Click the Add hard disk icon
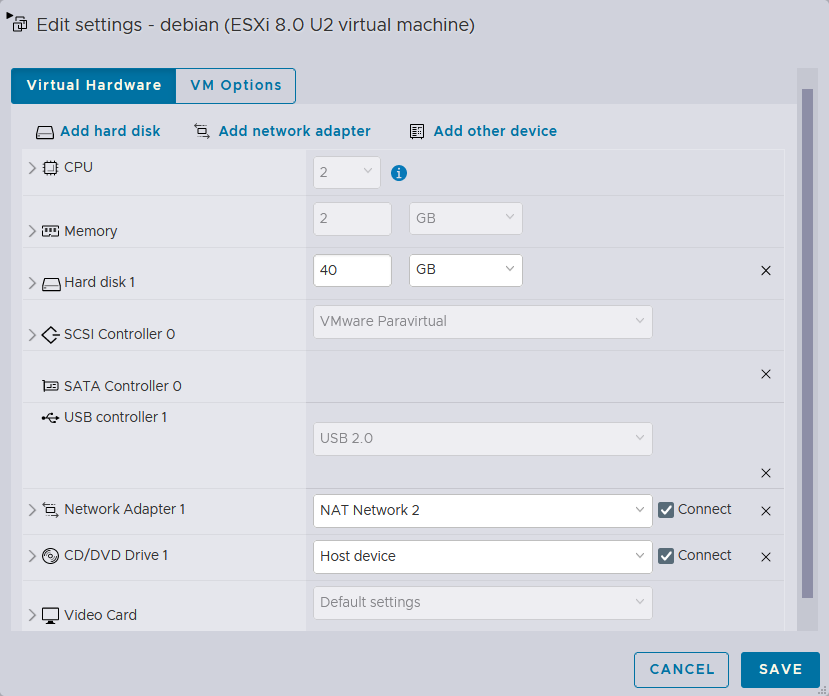This screenshot has height=696, width=829. pos(44,132)
